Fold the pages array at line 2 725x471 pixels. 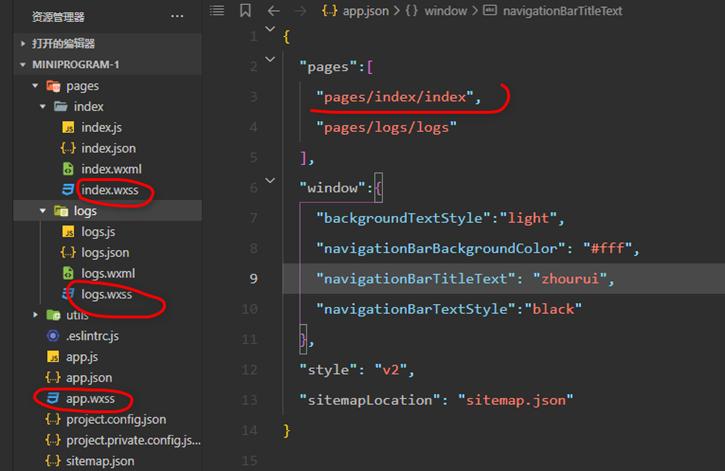point(270,59)
